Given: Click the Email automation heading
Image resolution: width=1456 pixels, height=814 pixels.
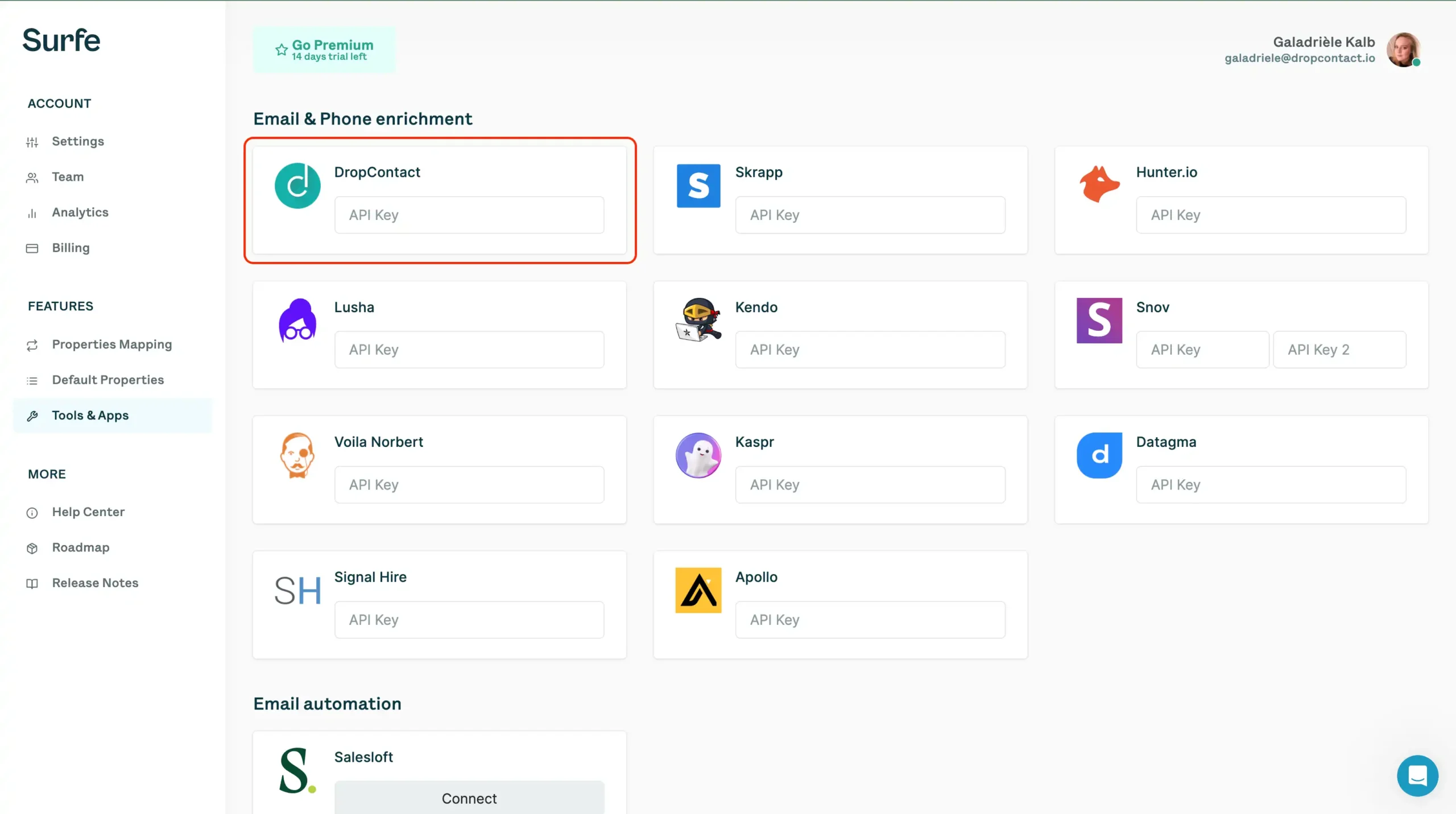Looking at the screenshot, I should (328, 704).
